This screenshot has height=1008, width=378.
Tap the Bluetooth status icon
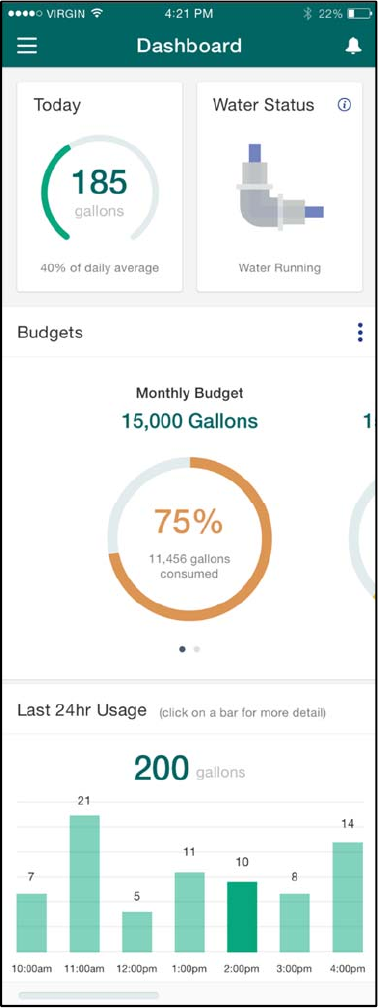(308, 13)
